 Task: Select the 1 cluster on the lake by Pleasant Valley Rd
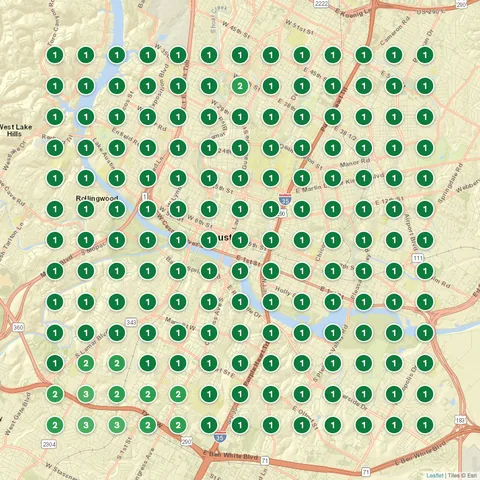click(x=332, y=333)
